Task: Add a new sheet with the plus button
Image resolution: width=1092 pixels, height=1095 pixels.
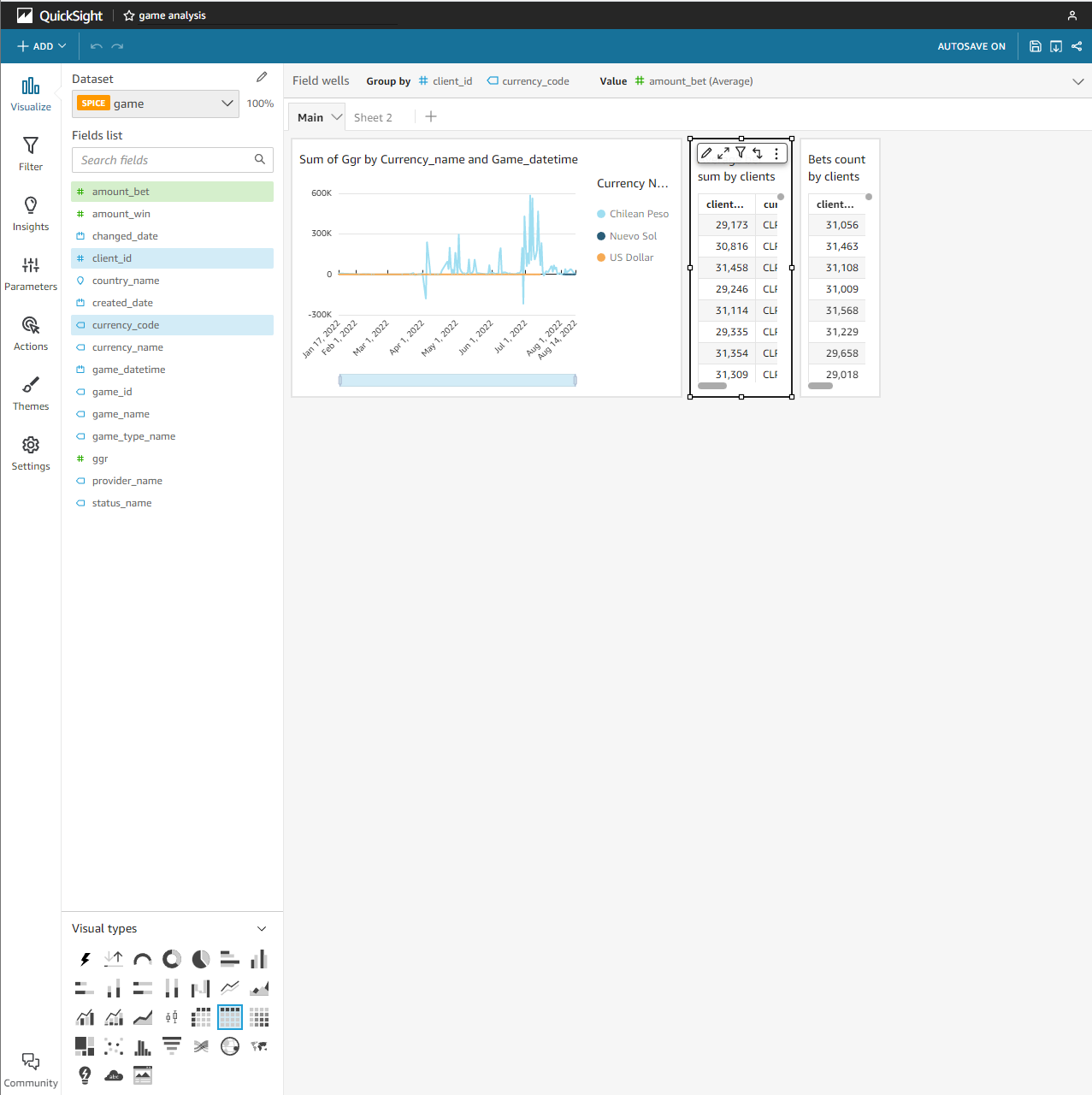Action: [x=431, y=116]
